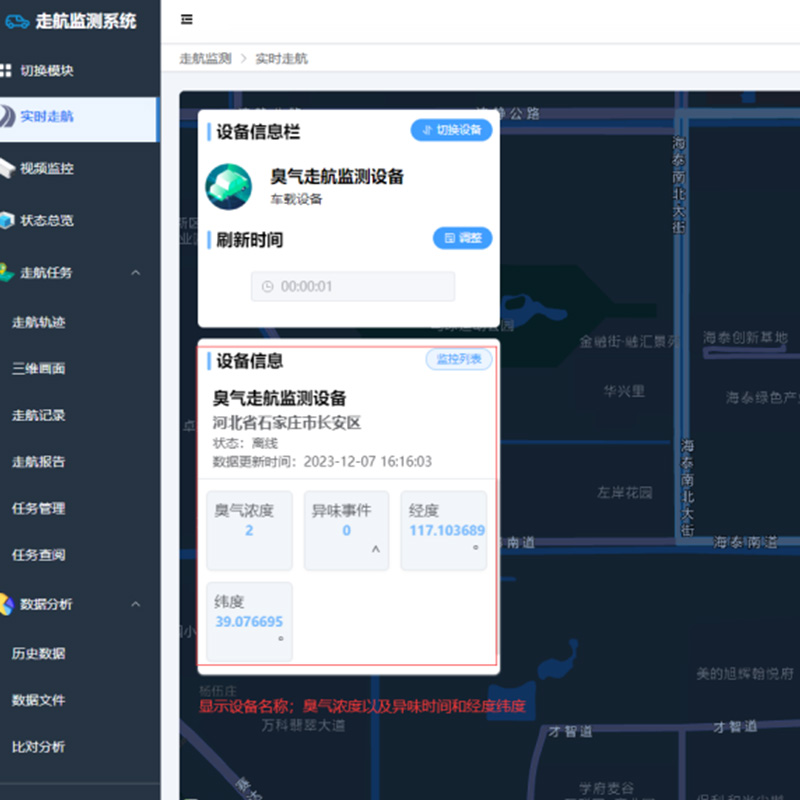Click the 视频监控 camera icon
800x800 pixels.
(x=7, y=168)
